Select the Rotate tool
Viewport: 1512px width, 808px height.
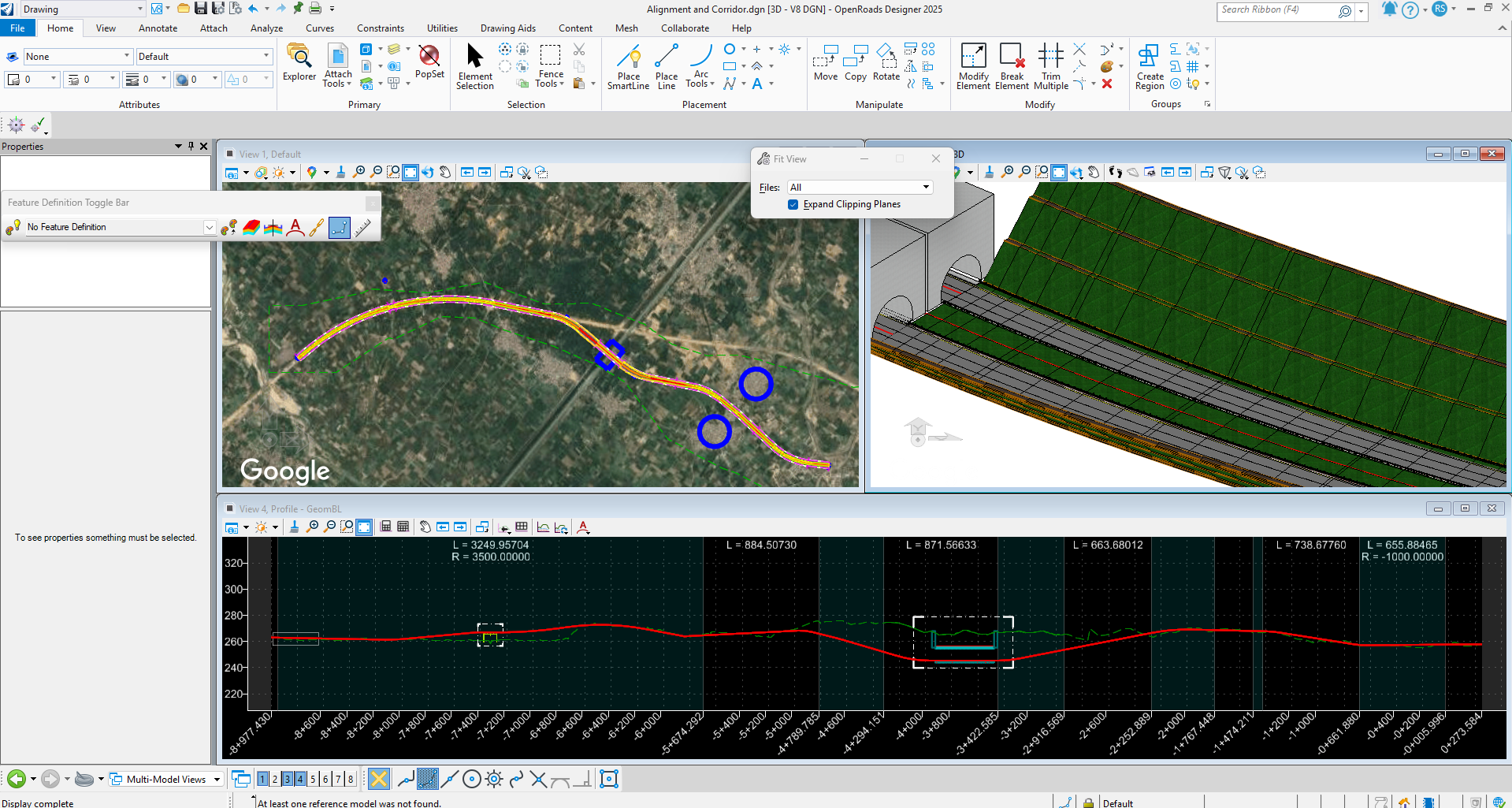point(886,63)
